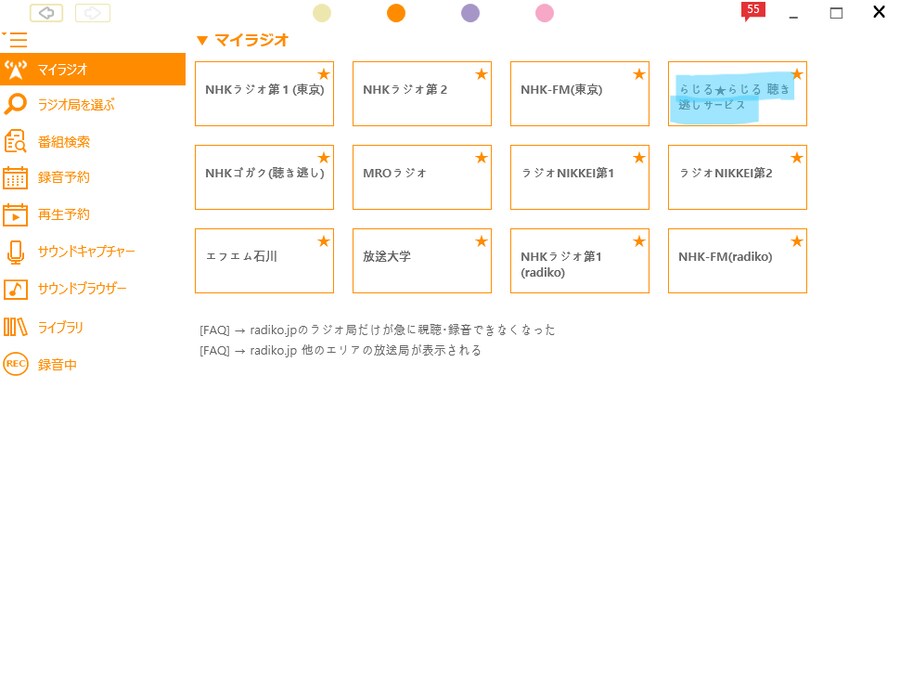Click the play-calendar icon for 再生予約
Image resolution: width=900 pixels, height=686 pixels.
(15, 214)
